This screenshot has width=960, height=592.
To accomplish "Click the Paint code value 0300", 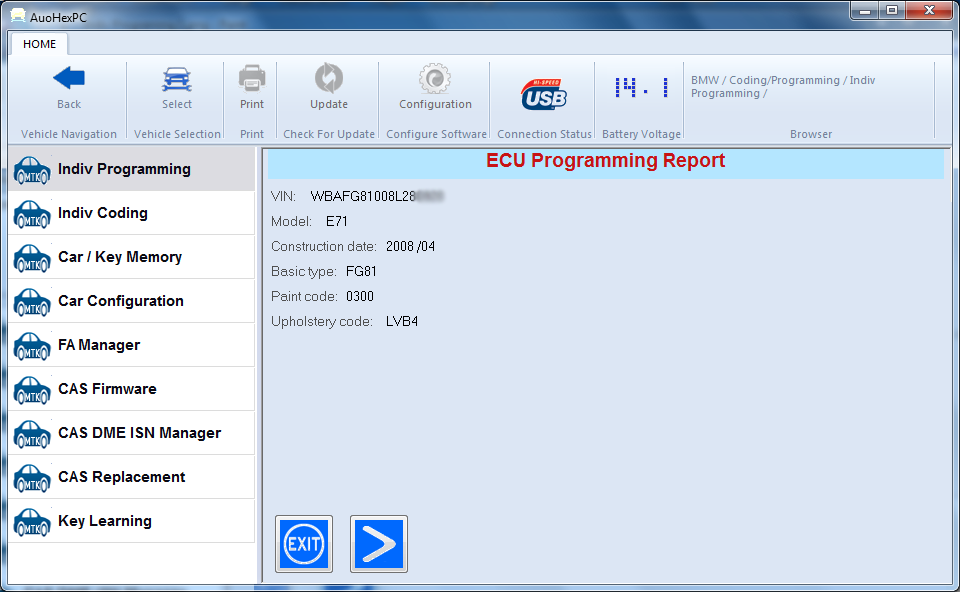I will pyautogui.click(x=360, y=297).
